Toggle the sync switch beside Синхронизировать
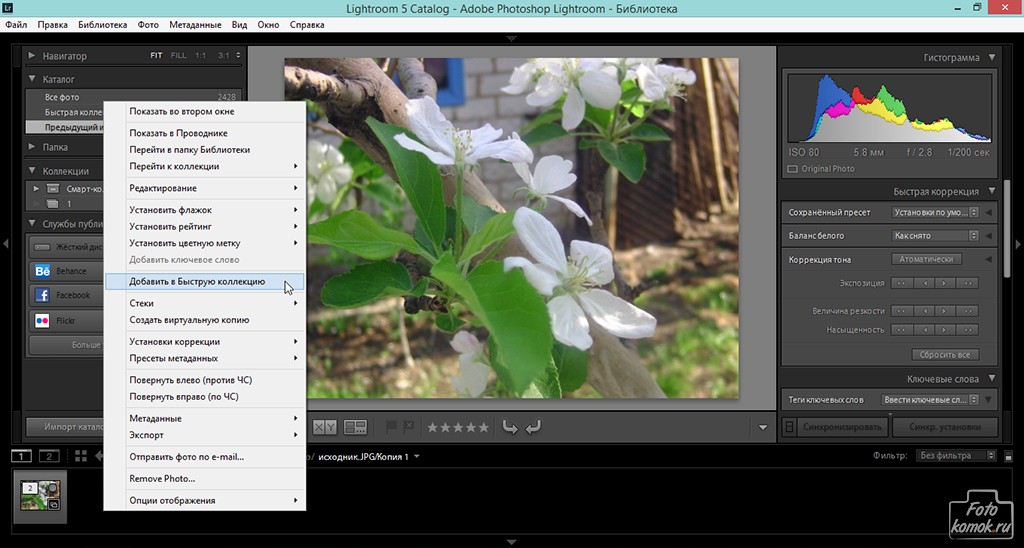The height and width of the screenshot is (548, 1024). coord(789,427)
